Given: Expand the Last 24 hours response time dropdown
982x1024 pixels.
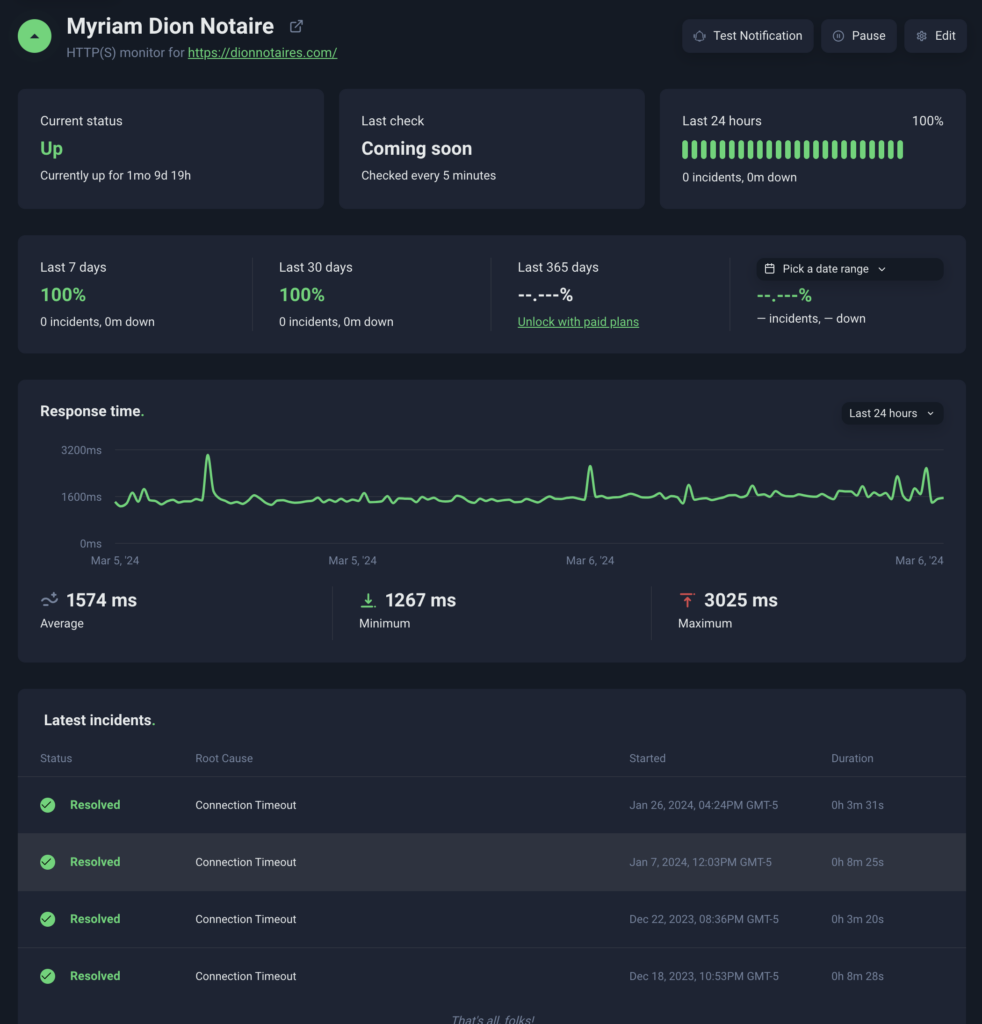Looking at the screenshot, I should (x=891, y=413).
